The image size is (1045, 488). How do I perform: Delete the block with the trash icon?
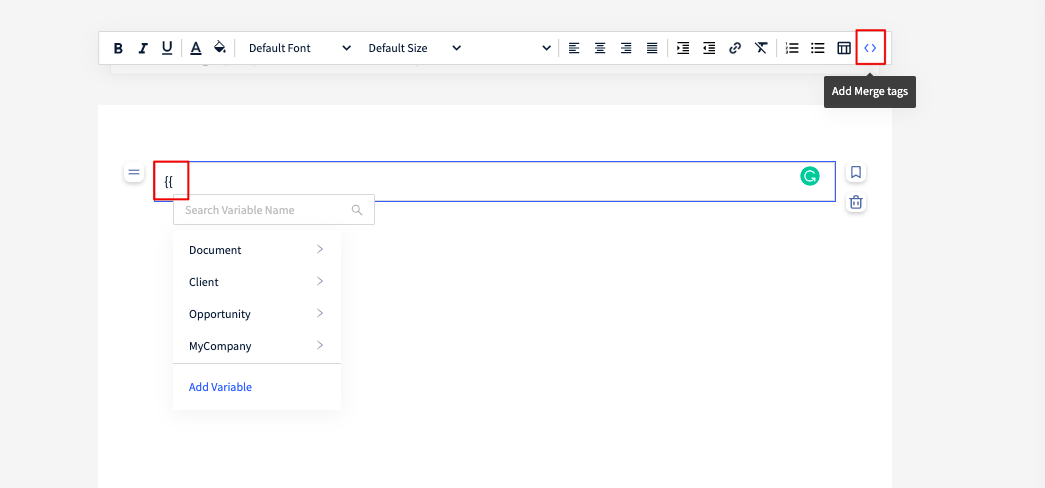[x=856, y=202]
